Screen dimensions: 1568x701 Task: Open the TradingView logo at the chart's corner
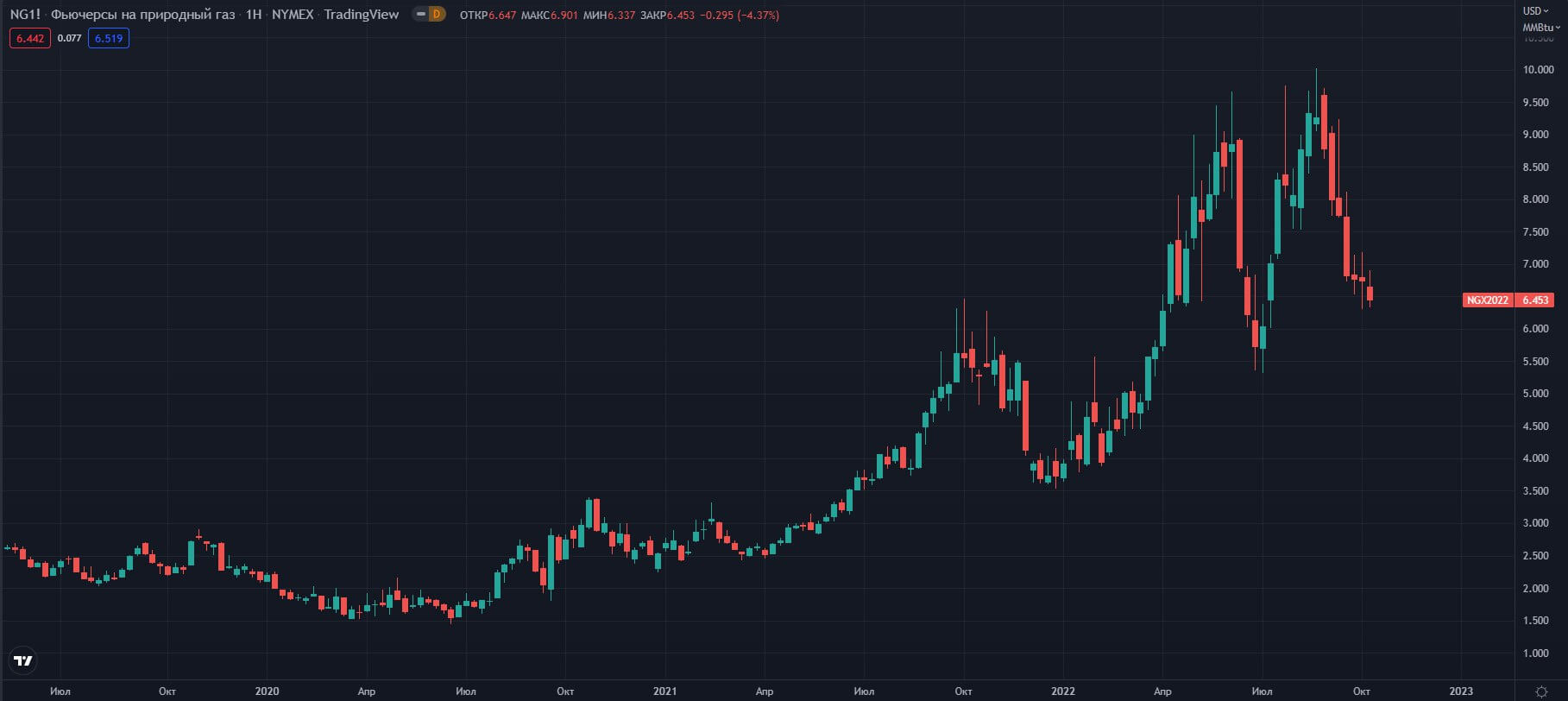[23, 660]
